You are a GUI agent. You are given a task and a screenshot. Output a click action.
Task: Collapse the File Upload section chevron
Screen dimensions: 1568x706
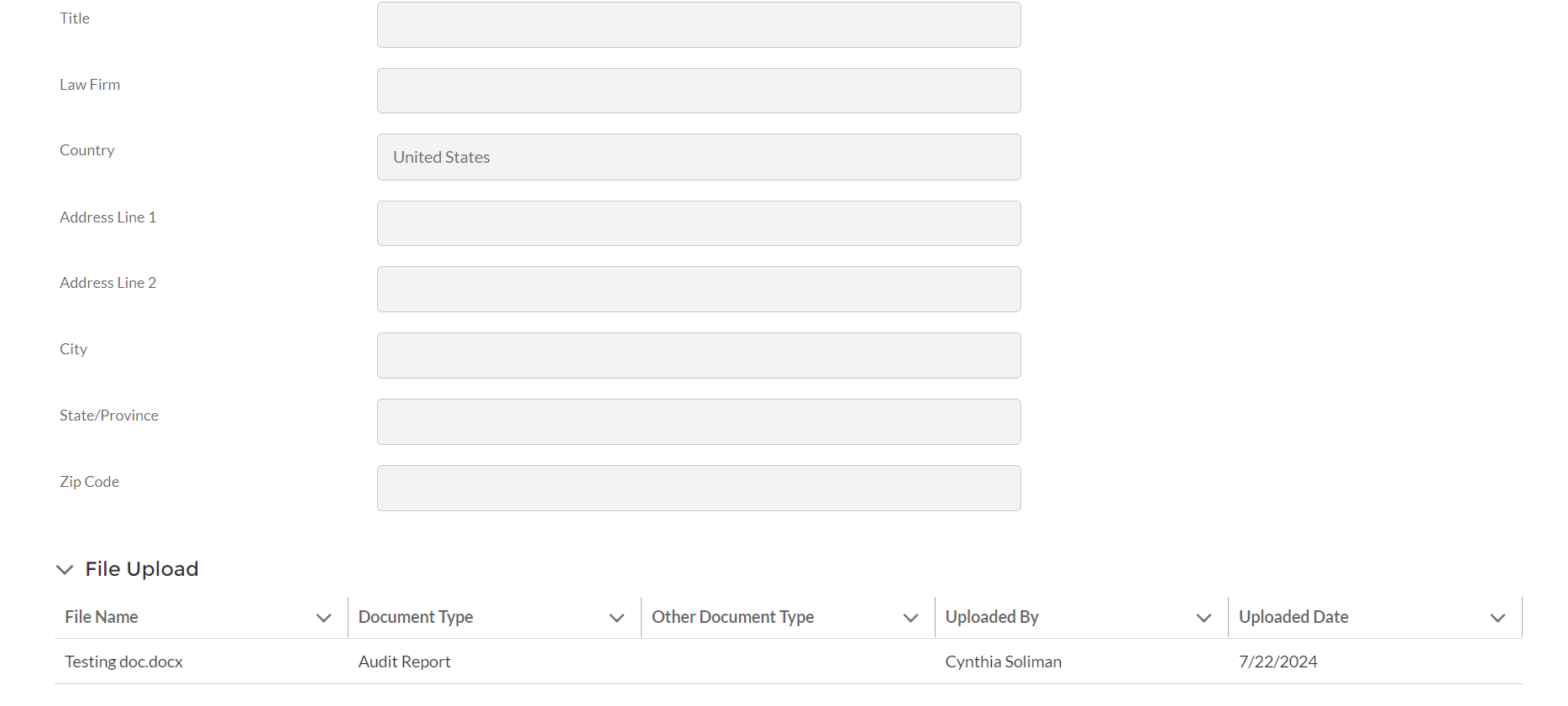65,570
